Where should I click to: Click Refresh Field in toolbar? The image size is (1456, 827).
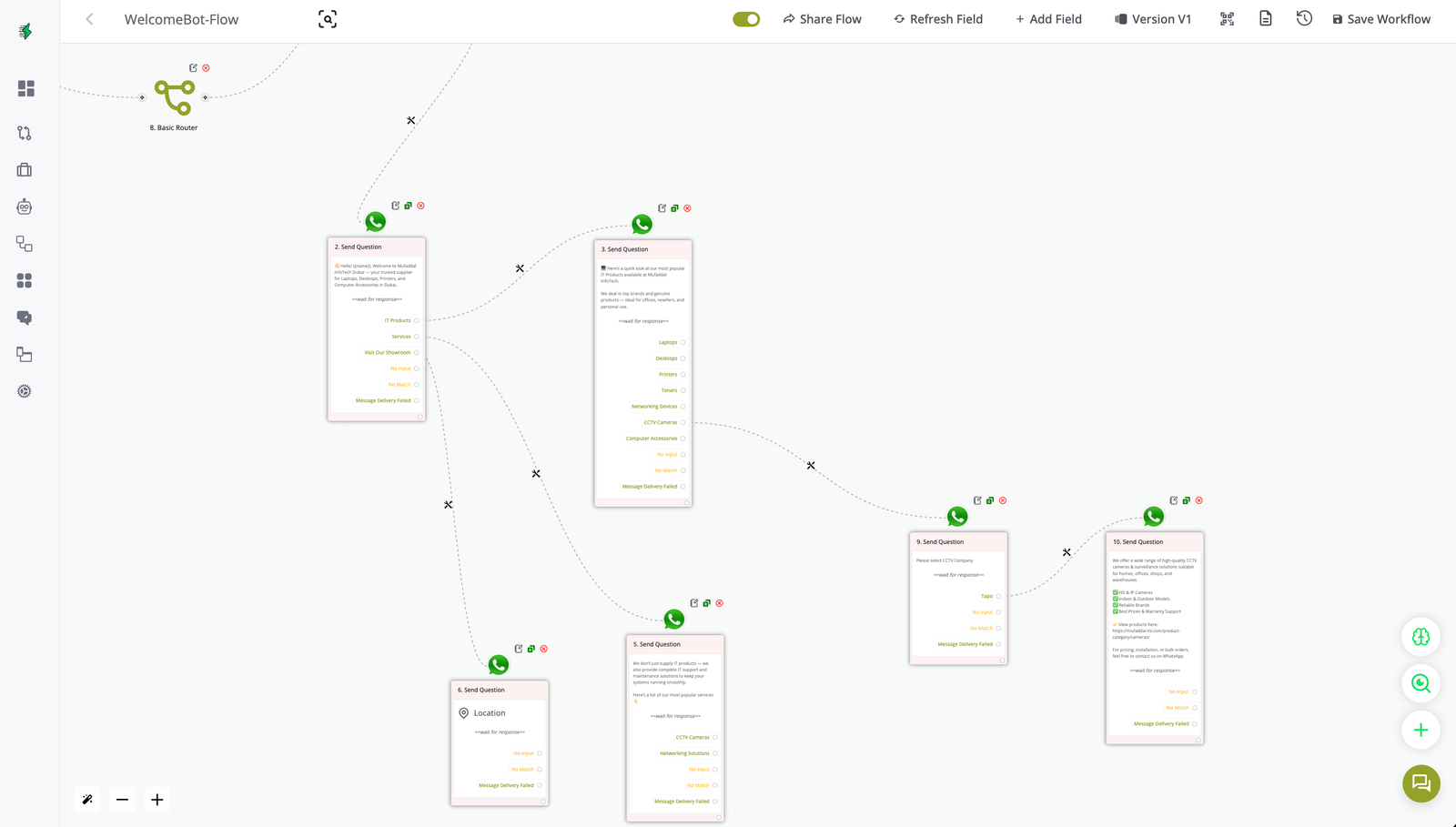tap(938, 19)
